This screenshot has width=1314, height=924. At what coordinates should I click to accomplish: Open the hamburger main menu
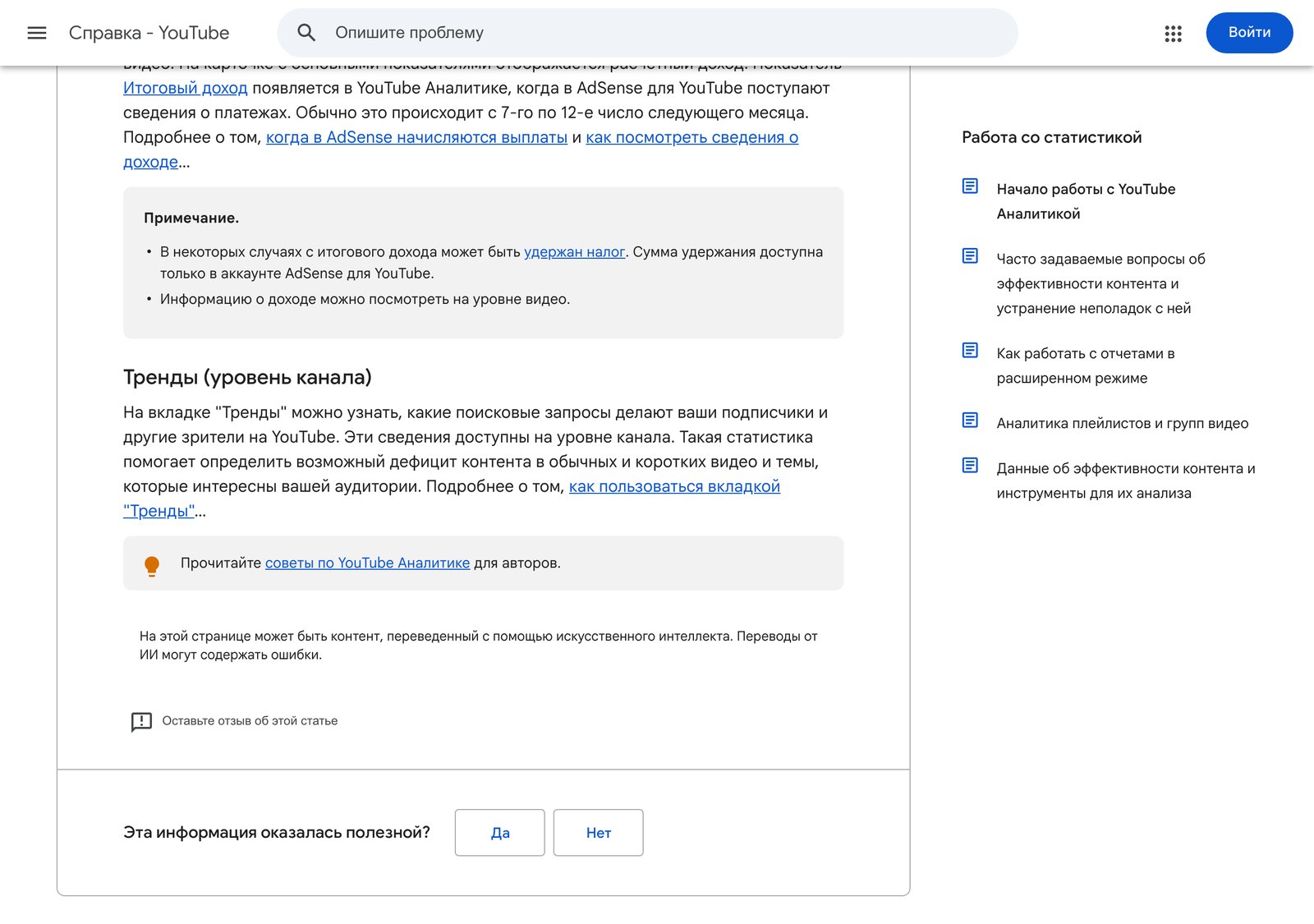click(x=37, y=33)
